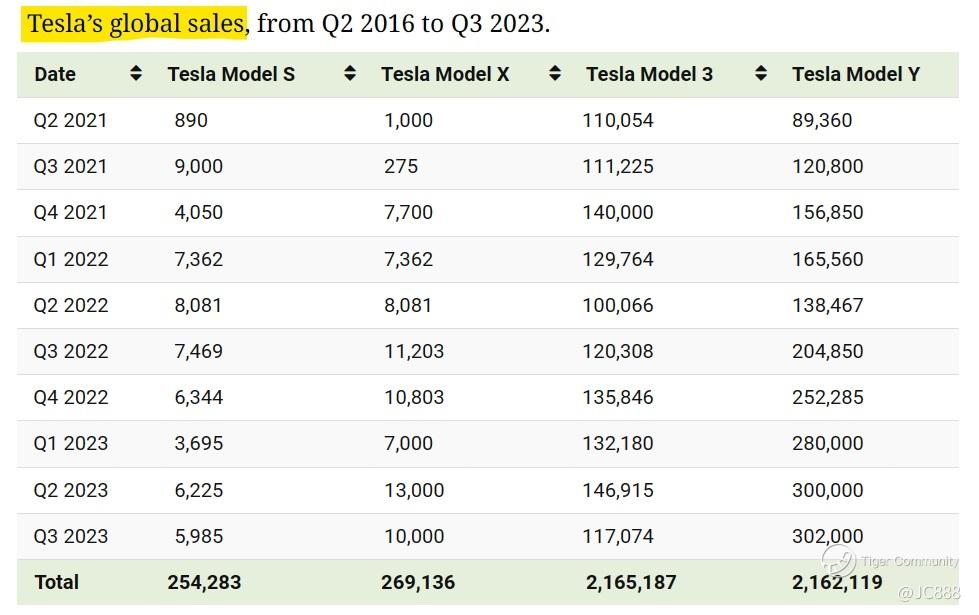Select the Q4 2021 Model 3 value 140,000
The image size is (979, 615).
click(x=618, y=212)
